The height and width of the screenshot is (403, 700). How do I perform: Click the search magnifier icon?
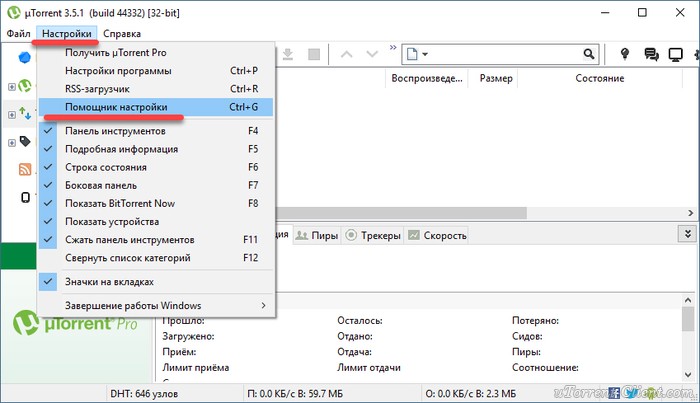pos(589,54)
